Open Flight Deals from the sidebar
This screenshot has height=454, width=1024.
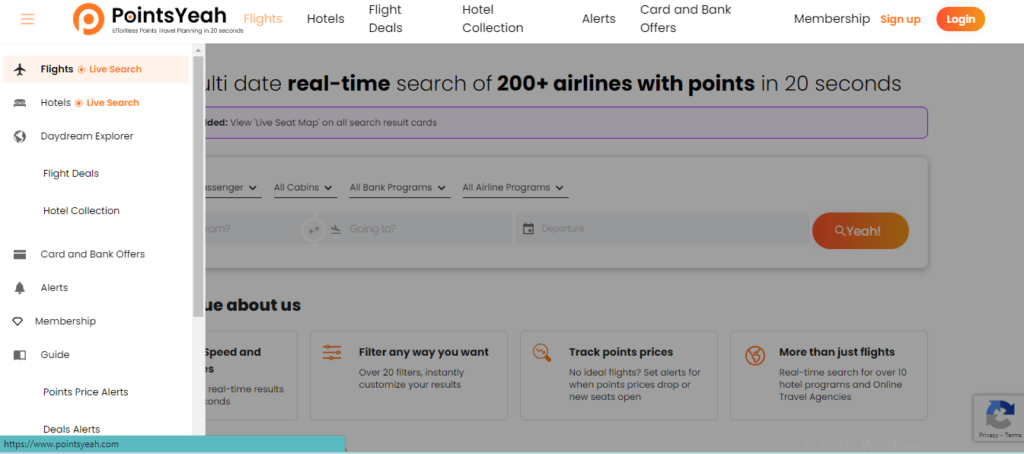pyautogui.click(x=71, y=173)
